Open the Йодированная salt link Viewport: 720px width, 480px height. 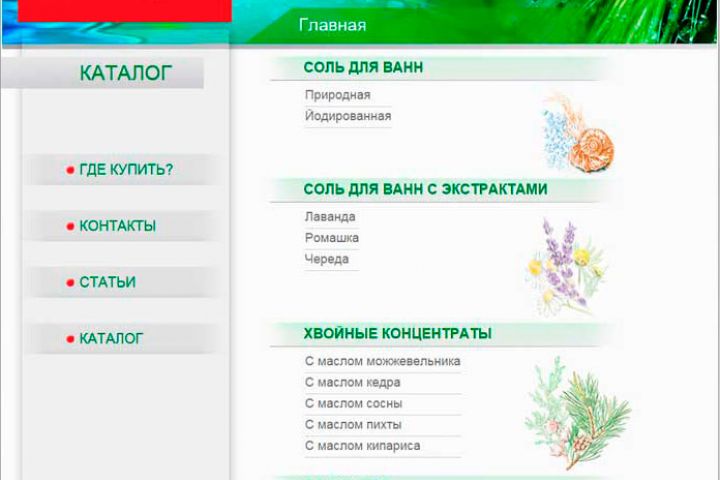pyautogui.click(x=348, y=116)
